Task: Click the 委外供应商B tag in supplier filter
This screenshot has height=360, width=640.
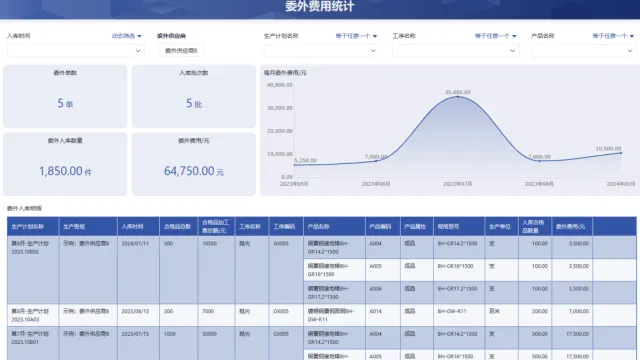Action: [181, 51]
